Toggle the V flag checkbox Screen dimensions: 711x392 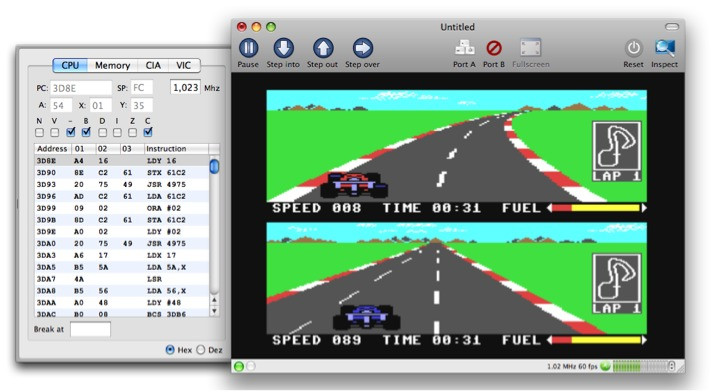55,132
